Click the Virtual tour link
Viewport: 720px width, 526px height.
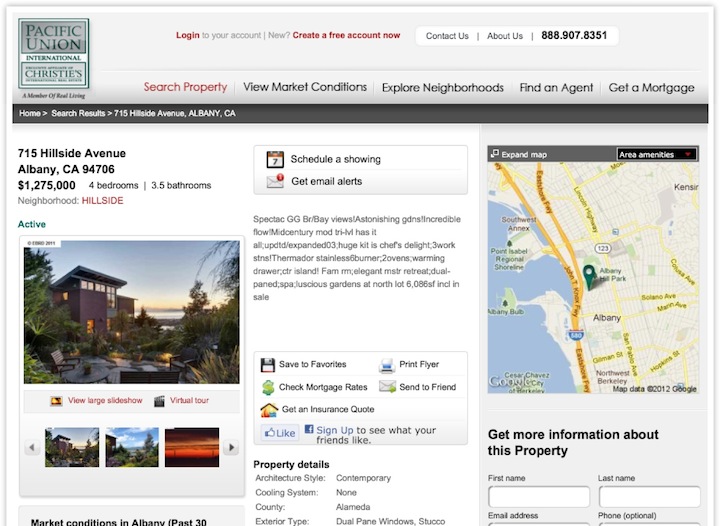point(189,401)
